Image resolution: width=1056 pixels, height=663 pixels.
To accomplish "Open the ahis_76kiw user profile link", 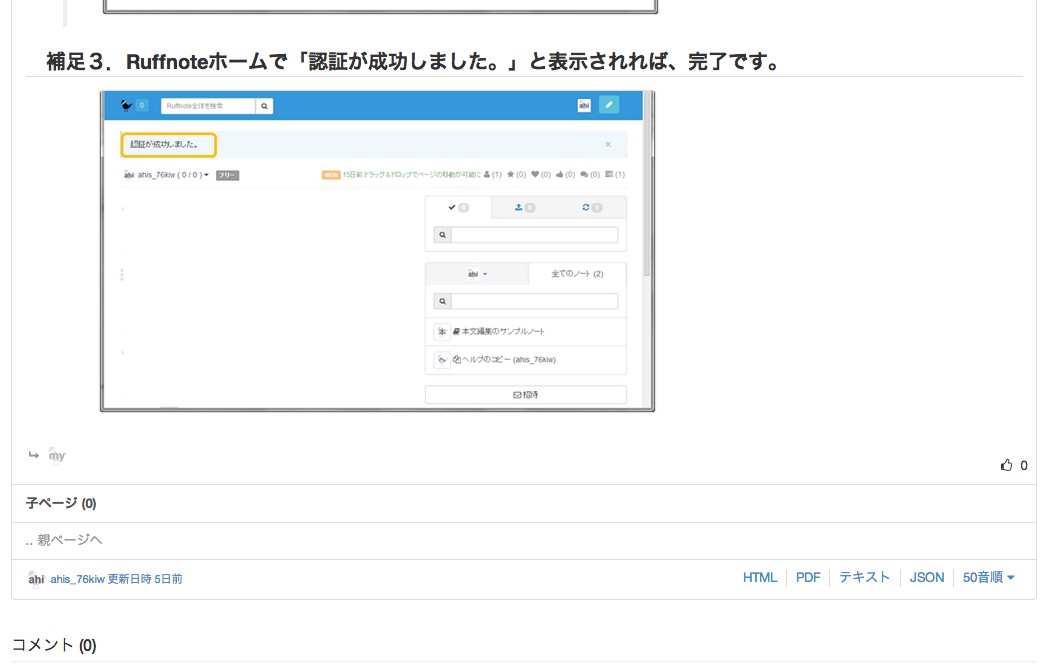I will click(77, 579).
